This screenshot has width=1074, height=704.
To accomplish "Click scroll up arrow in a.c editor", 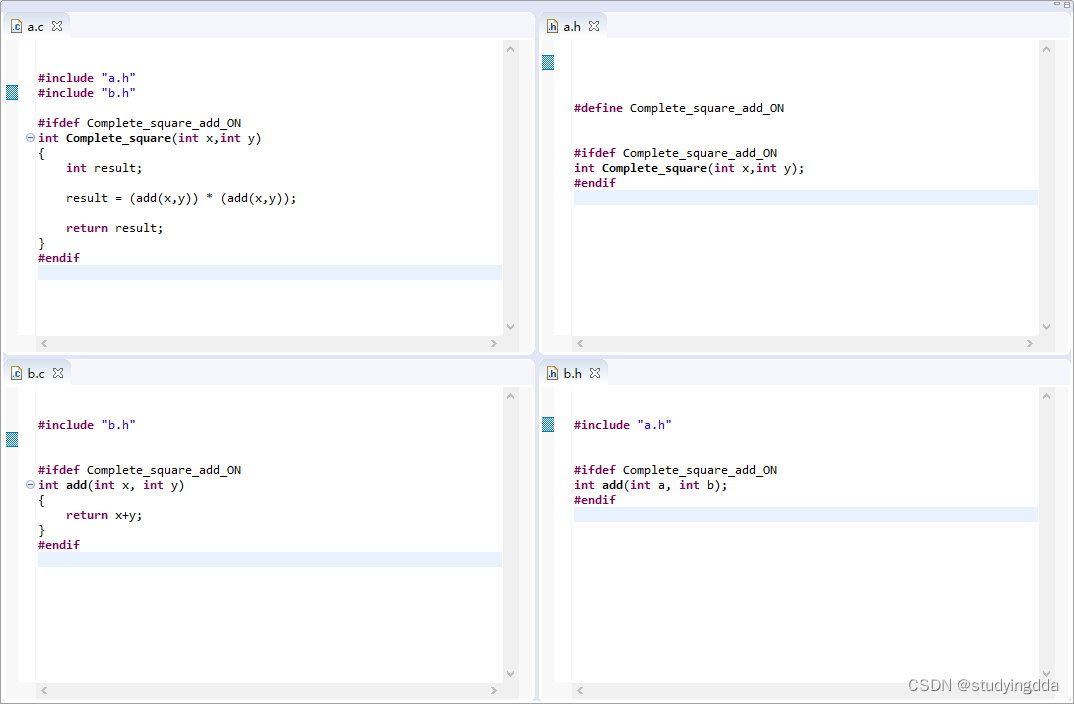I will click(x=510, y=49).
